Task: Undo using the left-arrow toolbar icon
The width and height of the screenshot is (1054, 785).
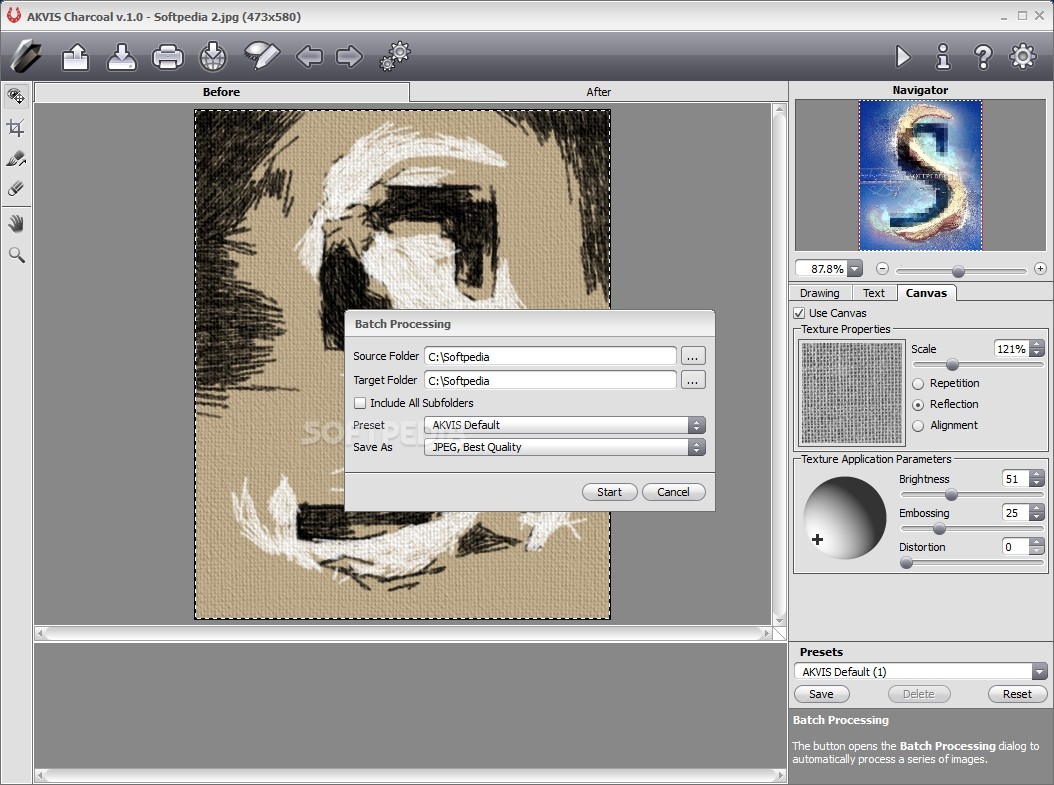Action: pyautogui.click(x=309, y=56)
